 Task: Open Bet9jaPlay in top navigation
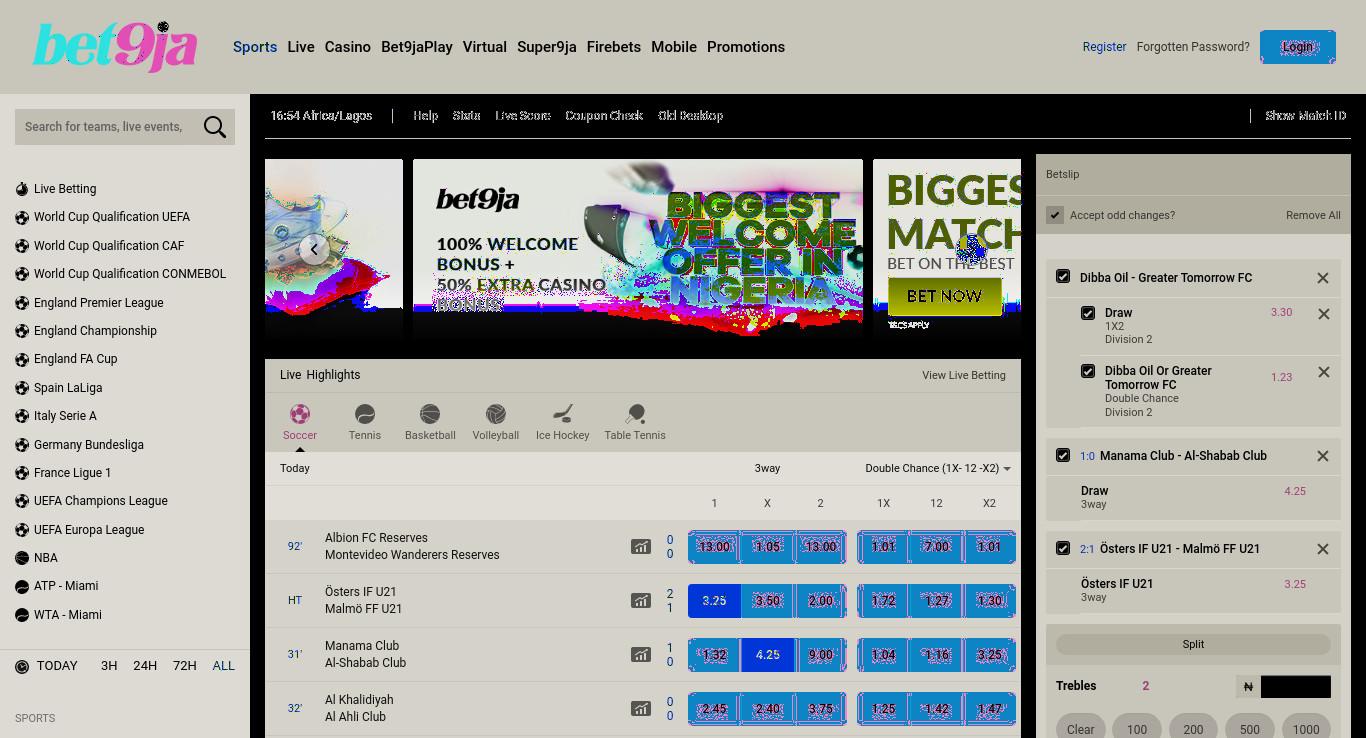pyautogui.click(x=417, y=47)
